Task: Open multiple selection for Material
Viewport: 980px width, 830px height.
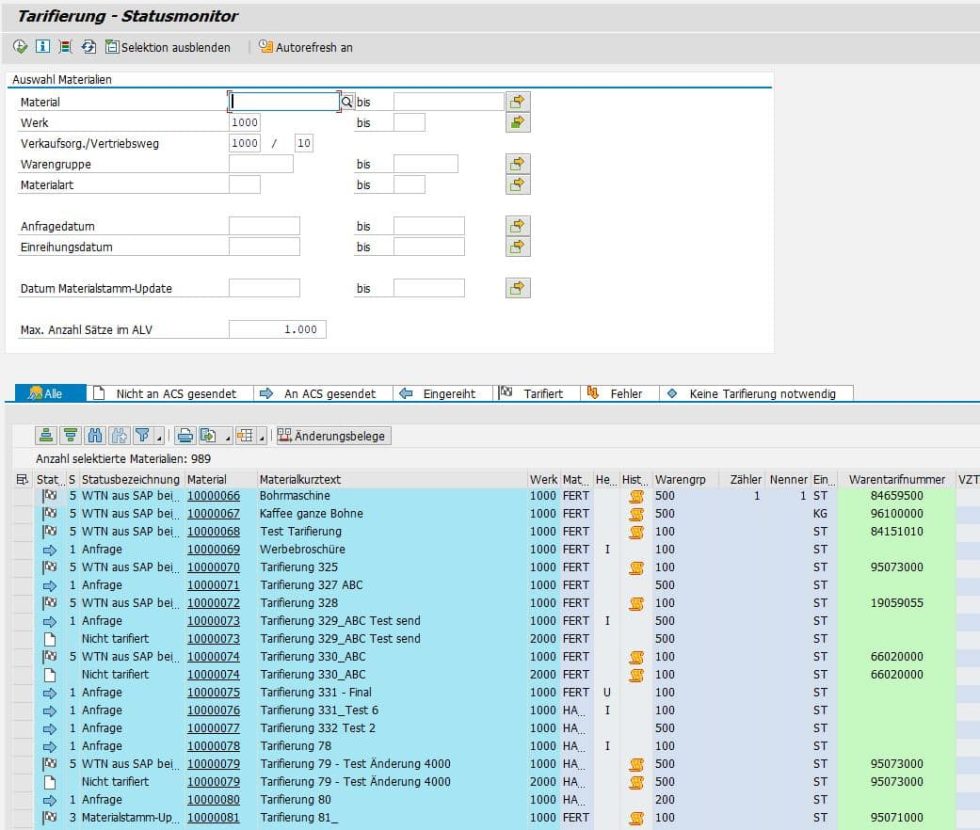Action: coord(518,101)
